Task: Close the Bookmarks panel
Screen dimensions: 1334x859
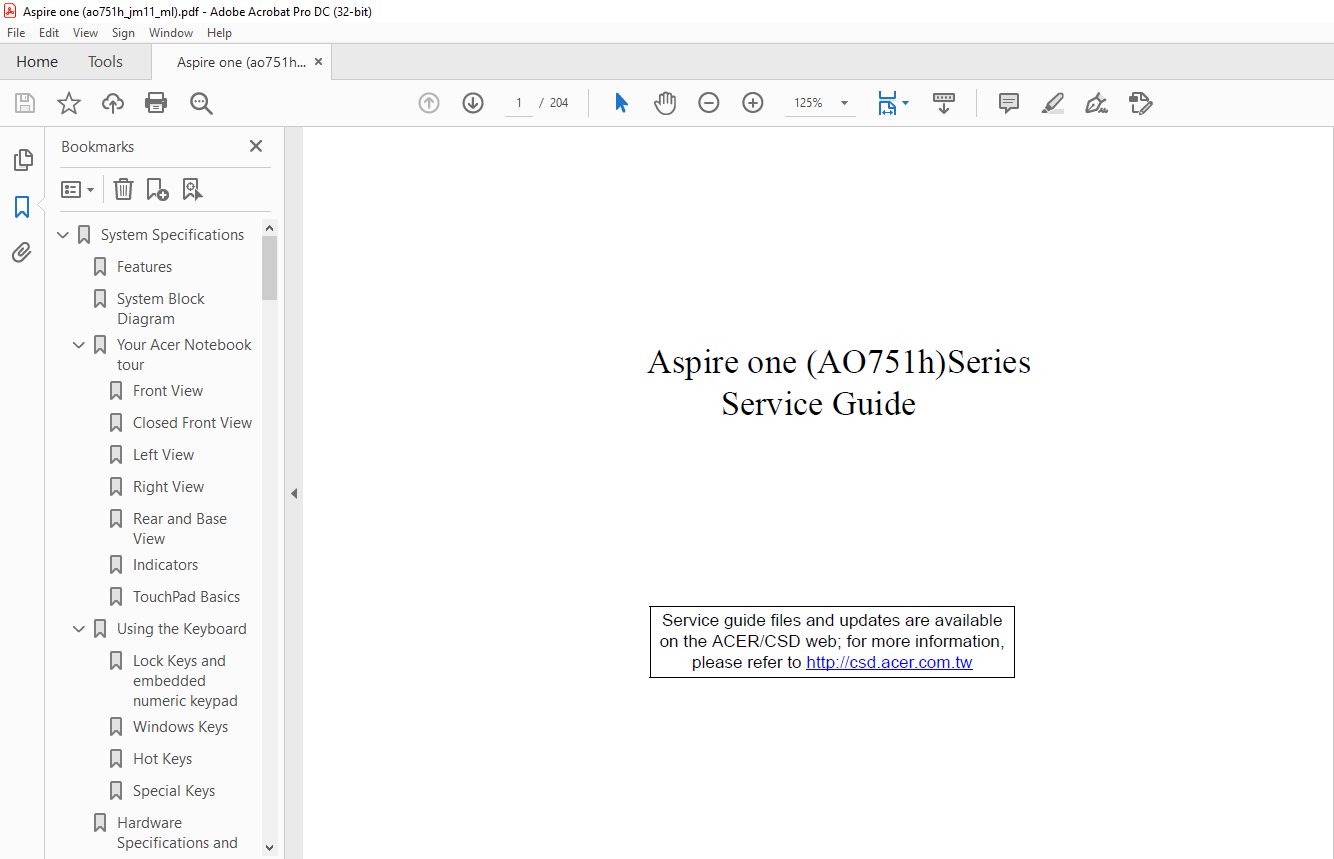Action: click(x=256, y=146)
